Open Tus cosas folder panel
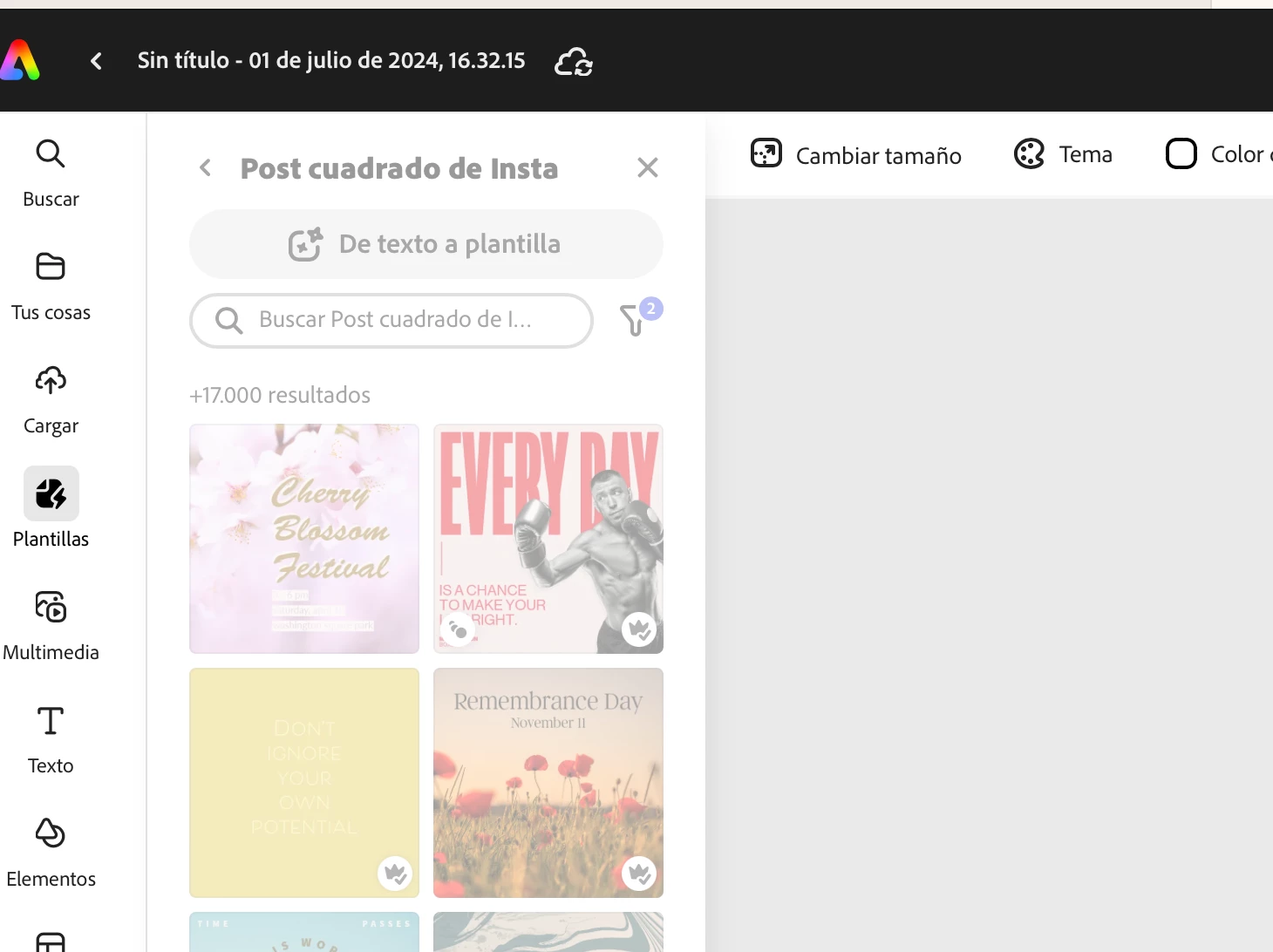Viewport: 1273px width, 952px height. pos(51,287)
